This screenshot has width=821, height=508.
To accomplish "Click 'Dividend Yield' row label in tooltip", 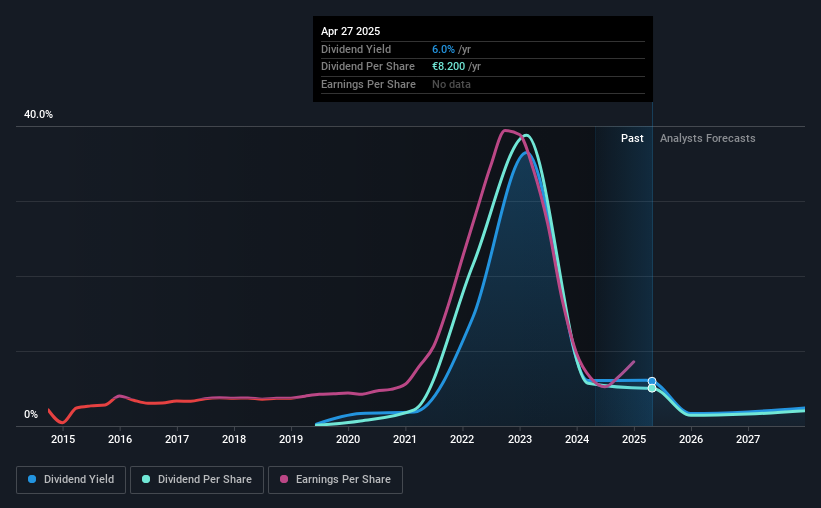I will click(356, 49).
